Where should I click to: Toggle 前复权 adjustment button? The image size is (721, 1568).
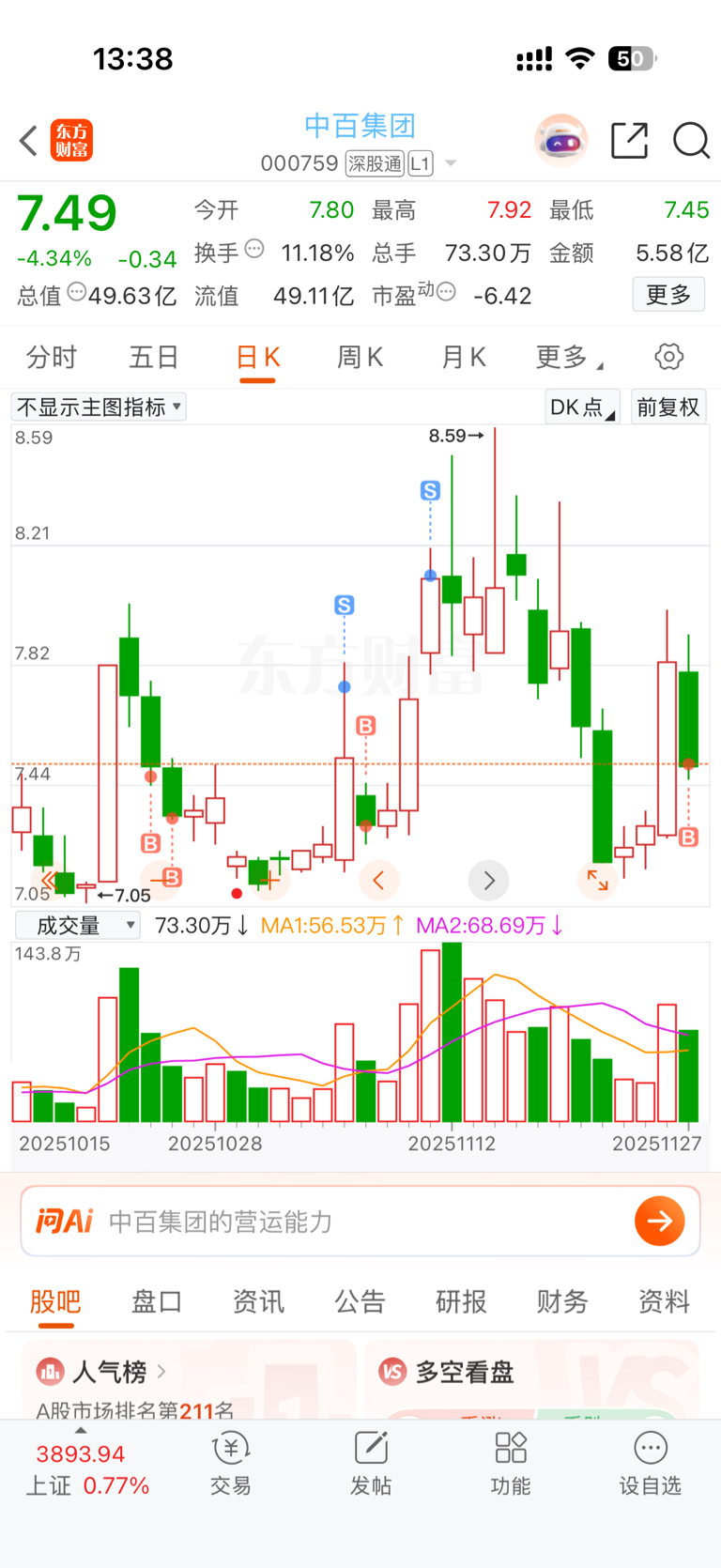point(668,407)
